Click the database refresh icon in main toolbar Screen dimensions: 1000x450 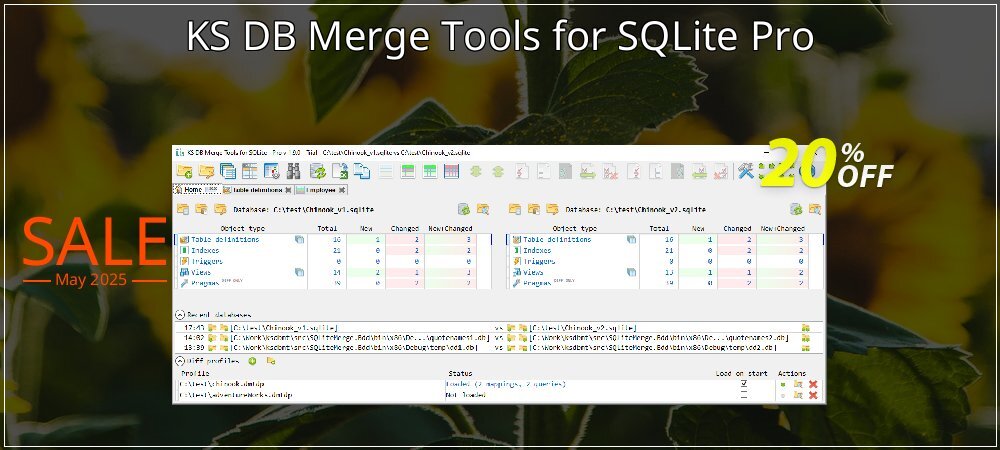(x=318, y=171)
